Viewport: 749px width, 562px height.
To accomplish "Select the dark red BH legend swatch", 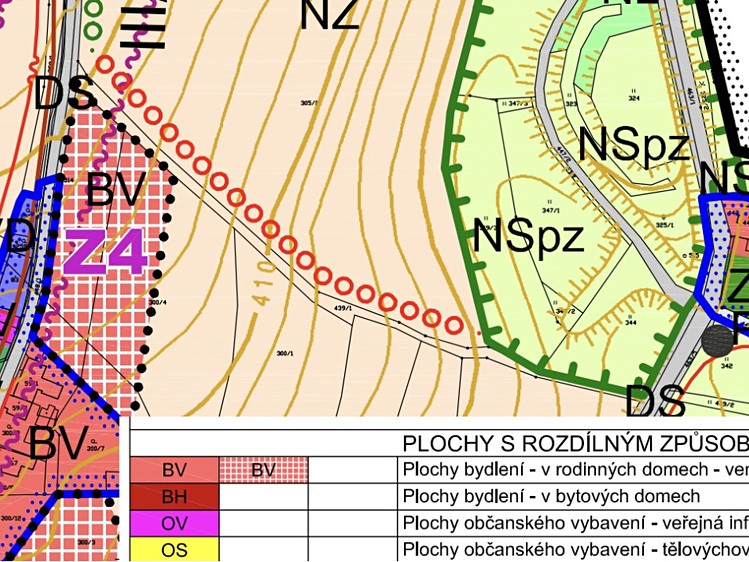I will click(x=174, y=497).
